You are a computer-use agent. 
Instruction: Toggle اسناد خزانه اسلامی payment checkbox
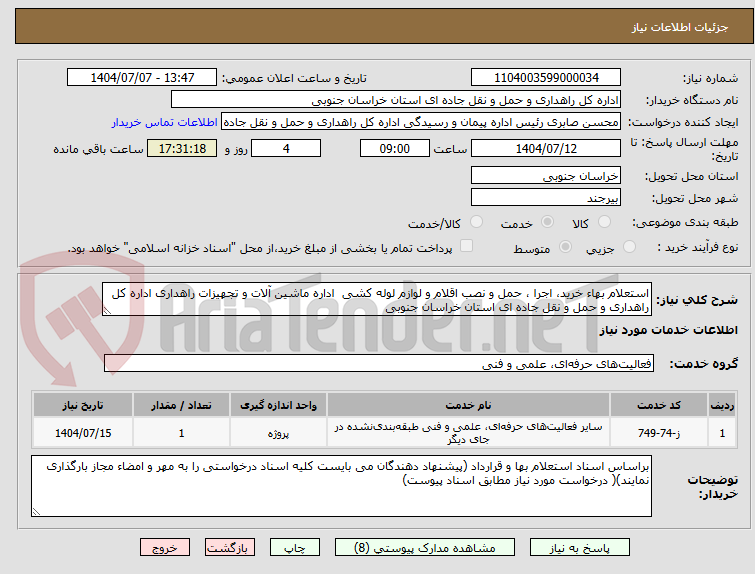pyautogui.click(x=466, y=246)
